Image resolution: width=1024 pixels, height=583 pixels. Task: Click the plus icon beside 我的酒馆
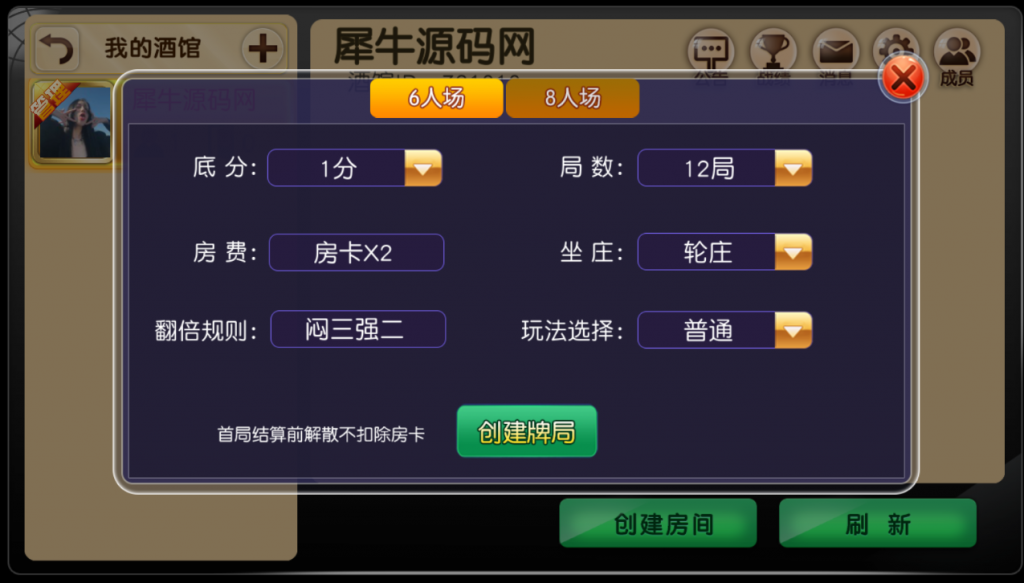pyautogui.click(x=263, y=48)
